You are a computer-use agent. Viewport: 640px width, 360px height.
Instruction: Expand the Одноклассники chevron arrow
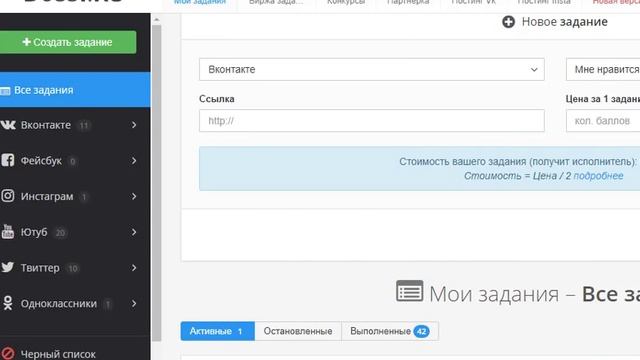click(134, 304)
